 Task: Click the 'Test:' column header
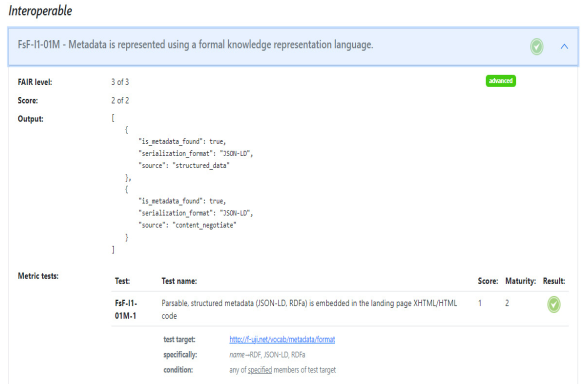click(x=122, y=281)
